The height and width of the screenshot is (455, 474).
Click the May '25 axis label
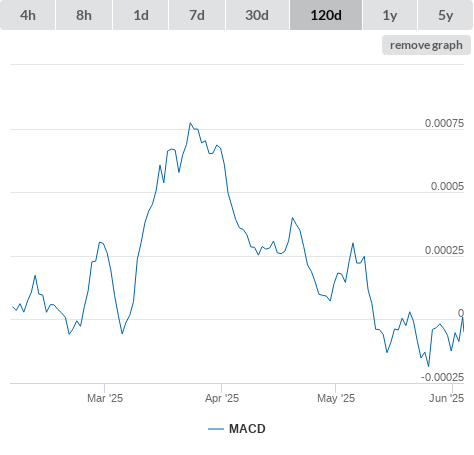coord(336,398)
